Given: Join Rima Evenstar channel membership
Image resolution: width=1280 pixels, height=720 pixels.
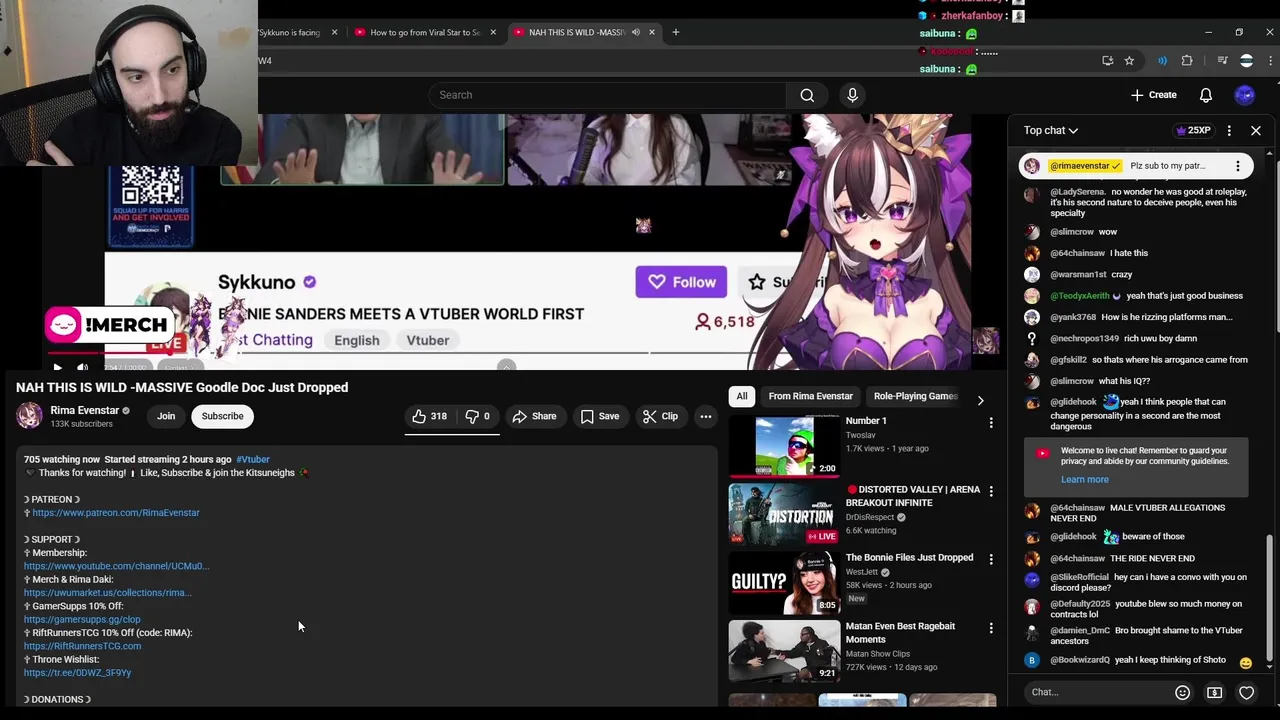Looking at the screenshot, I should (166, 416).
